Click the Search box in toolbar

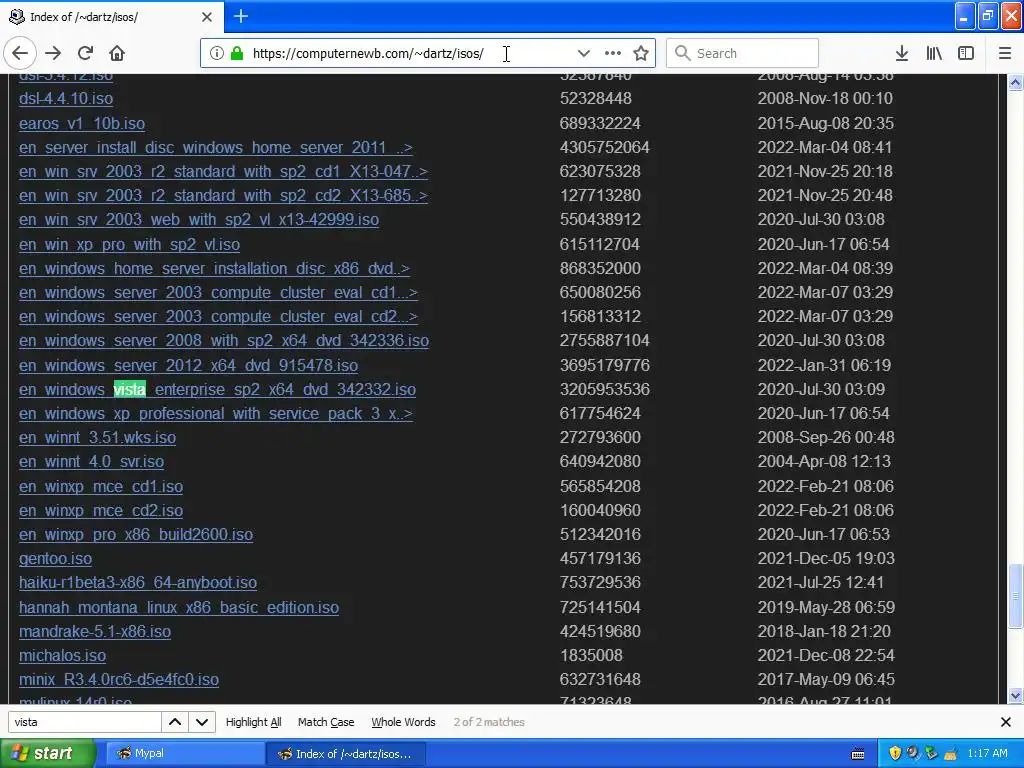click(743, 53)
